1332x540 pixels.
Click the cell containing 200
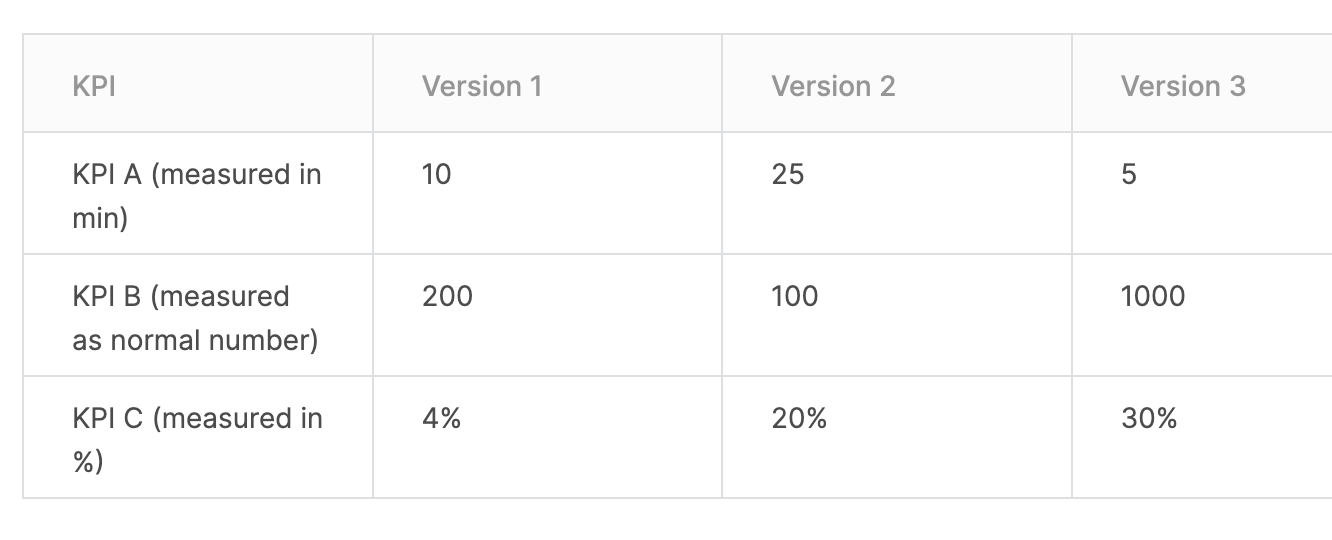tap(547, 315)
